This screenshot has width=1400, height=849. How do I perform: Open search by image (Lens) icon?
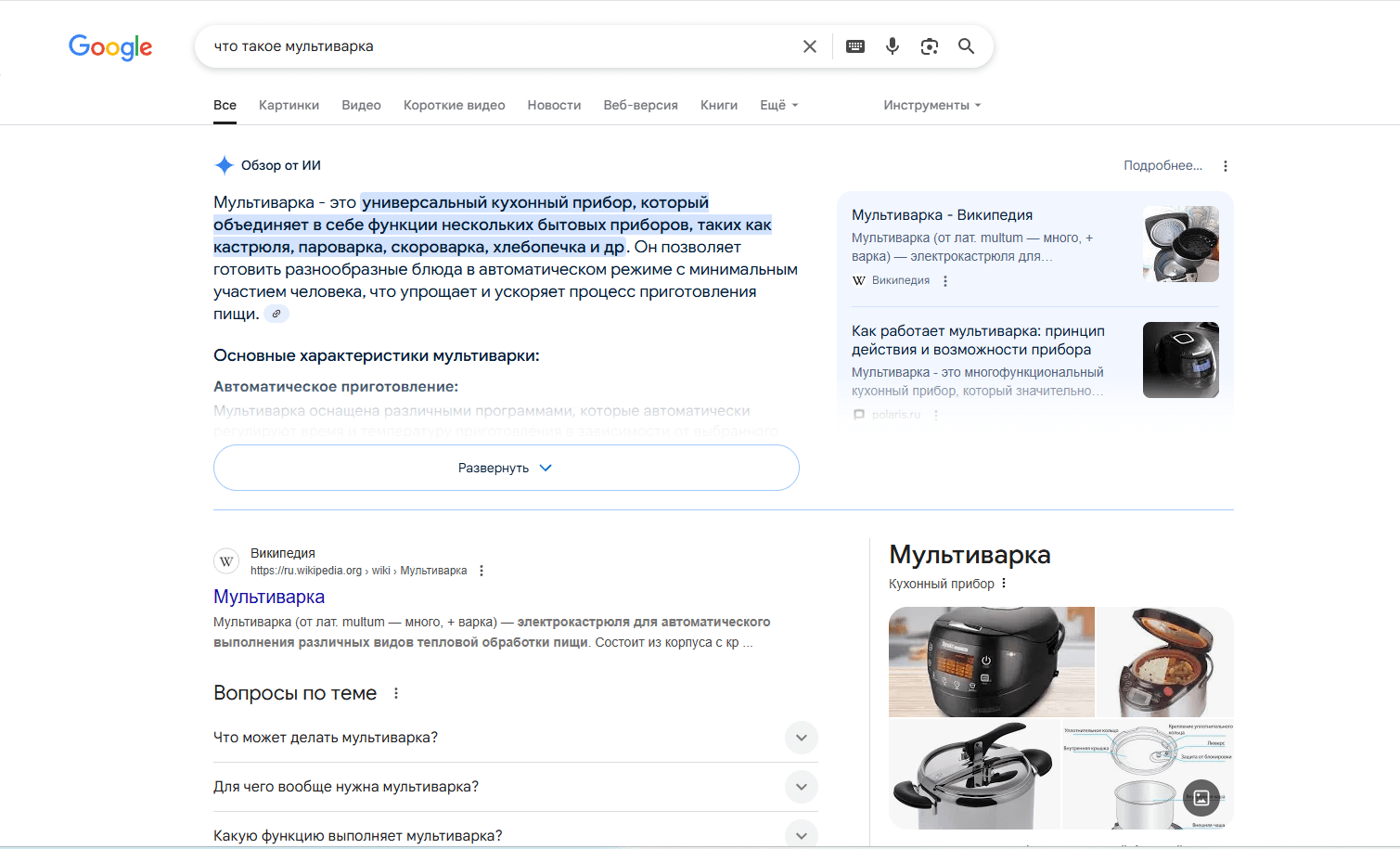coord(930,46)
